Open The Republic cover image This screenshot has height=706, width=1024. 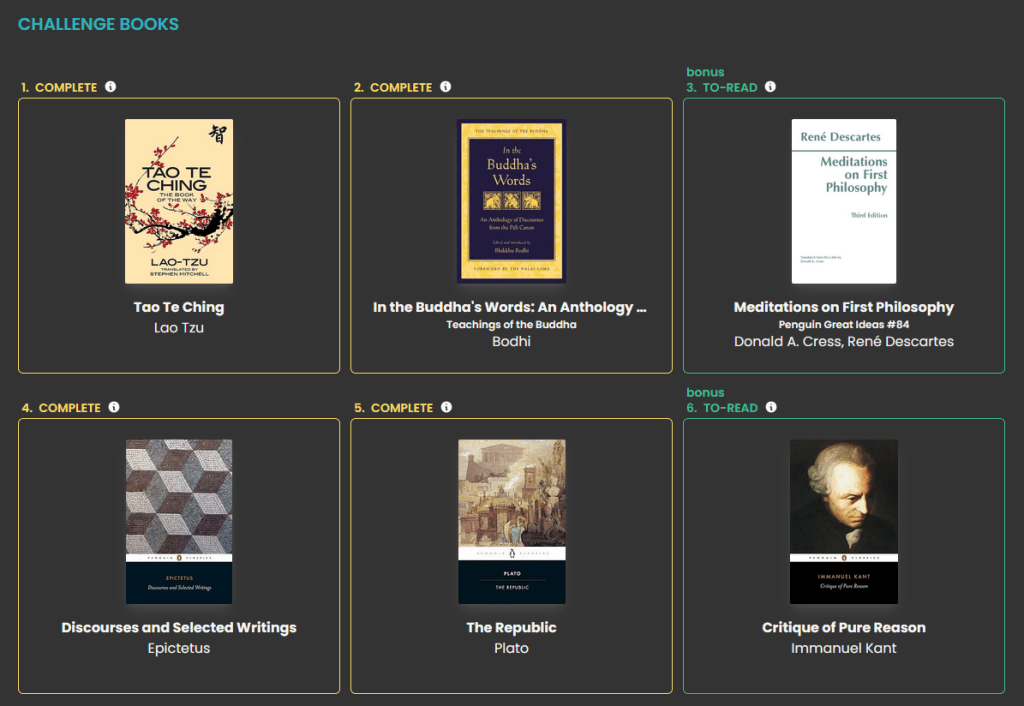pos(511,521)
